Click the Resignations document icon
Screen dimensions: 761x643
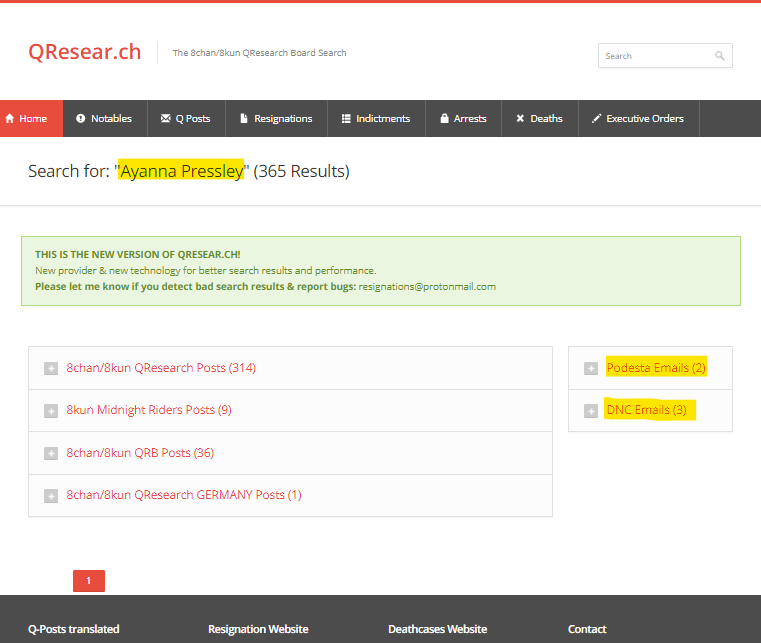click(244, 118)
